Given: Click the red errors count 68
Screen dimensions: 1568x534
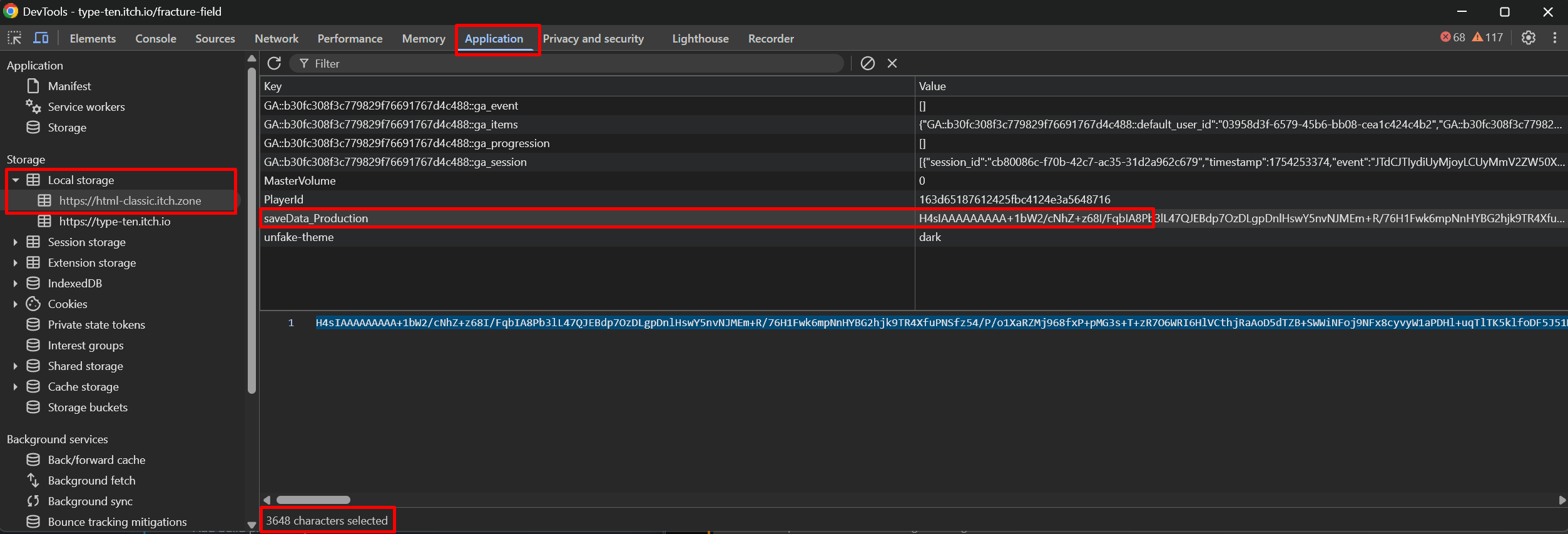Looking at the screenshot, I should point(1452,38).
